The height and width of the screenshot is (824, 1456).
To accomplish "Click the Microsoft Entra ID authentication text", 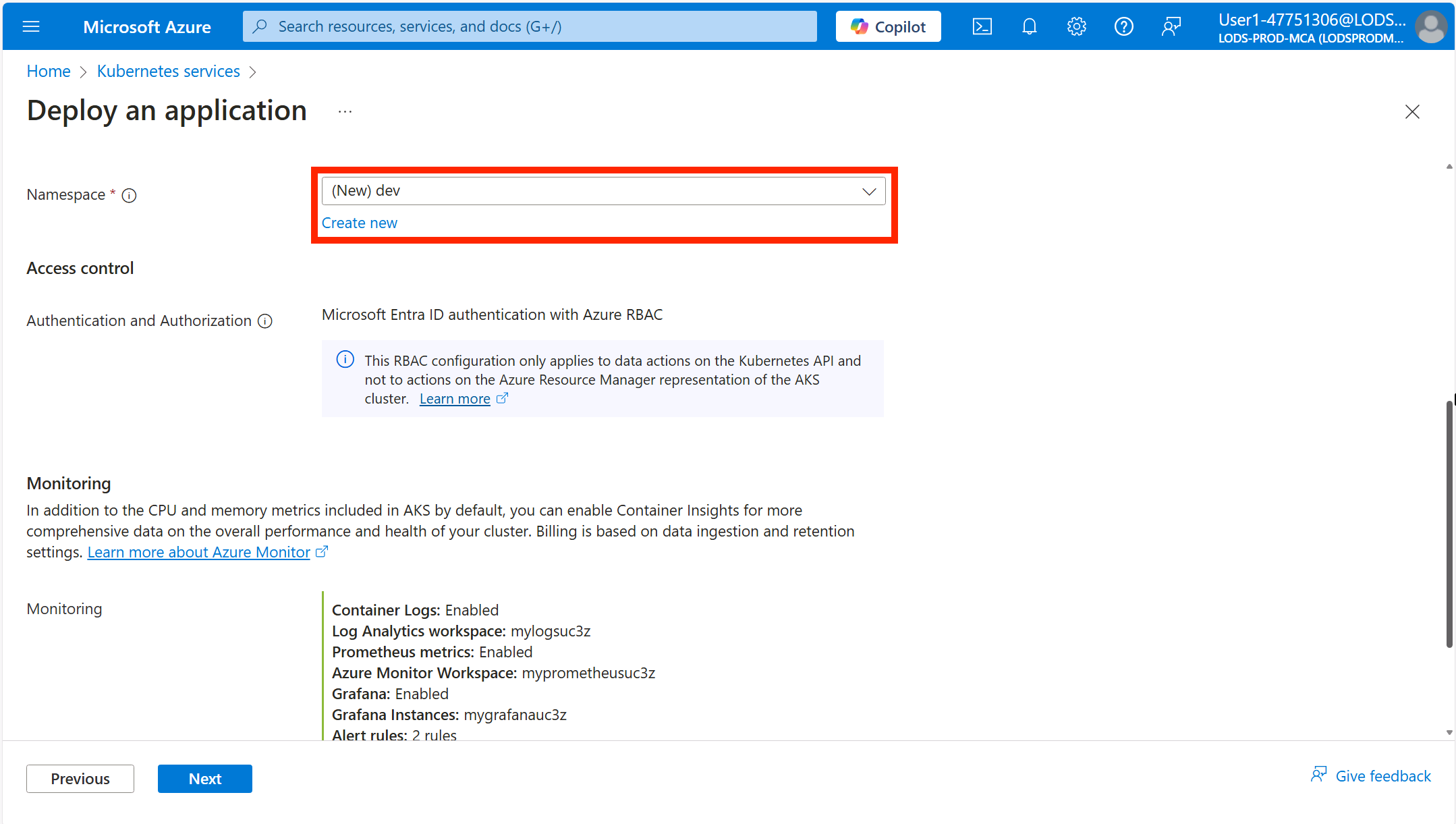I will pyautogui.click(x=492, y=314).
